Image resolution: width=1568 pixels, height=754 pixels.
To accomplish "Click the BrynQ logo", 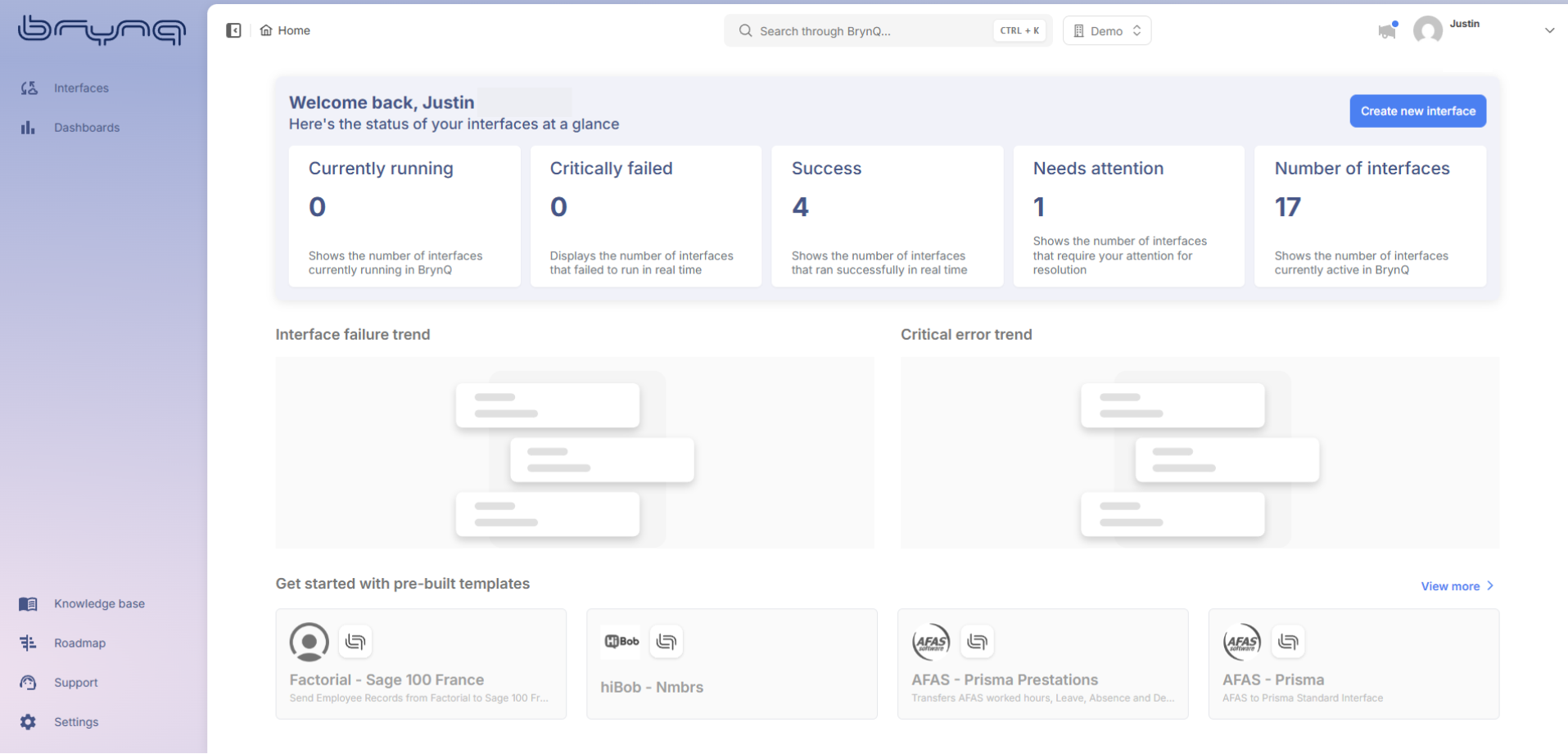I will (x=102, y=30).
